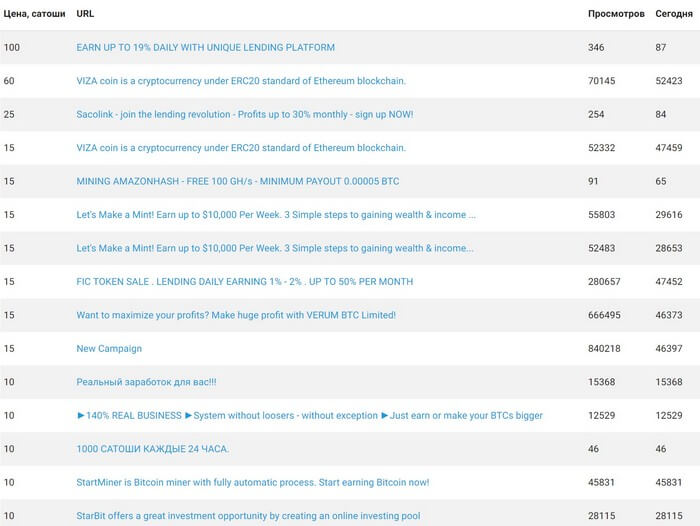
Task: Open the 140% REAL BUSINESS link
Action: 309,415
